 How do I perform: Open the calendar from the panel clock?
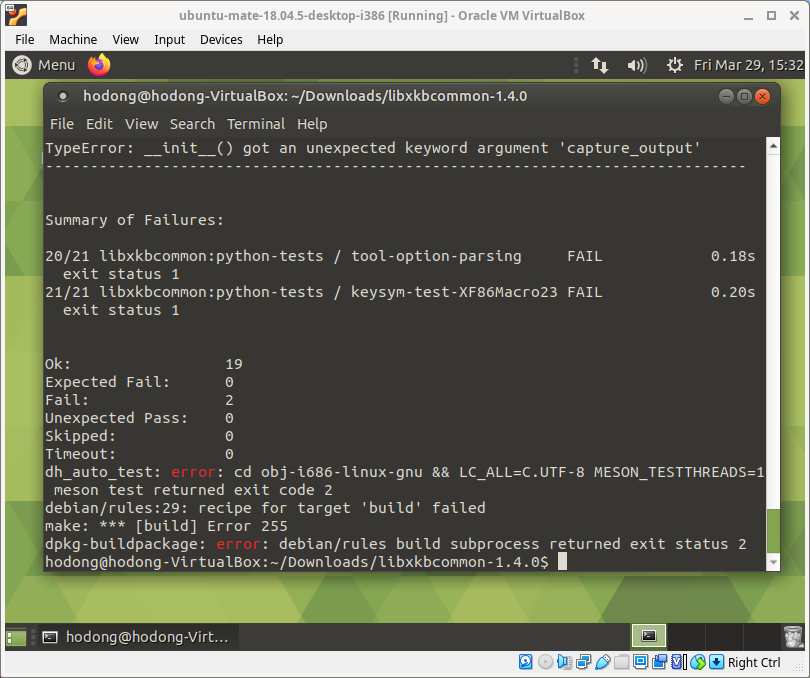click(x=749, y=65)
